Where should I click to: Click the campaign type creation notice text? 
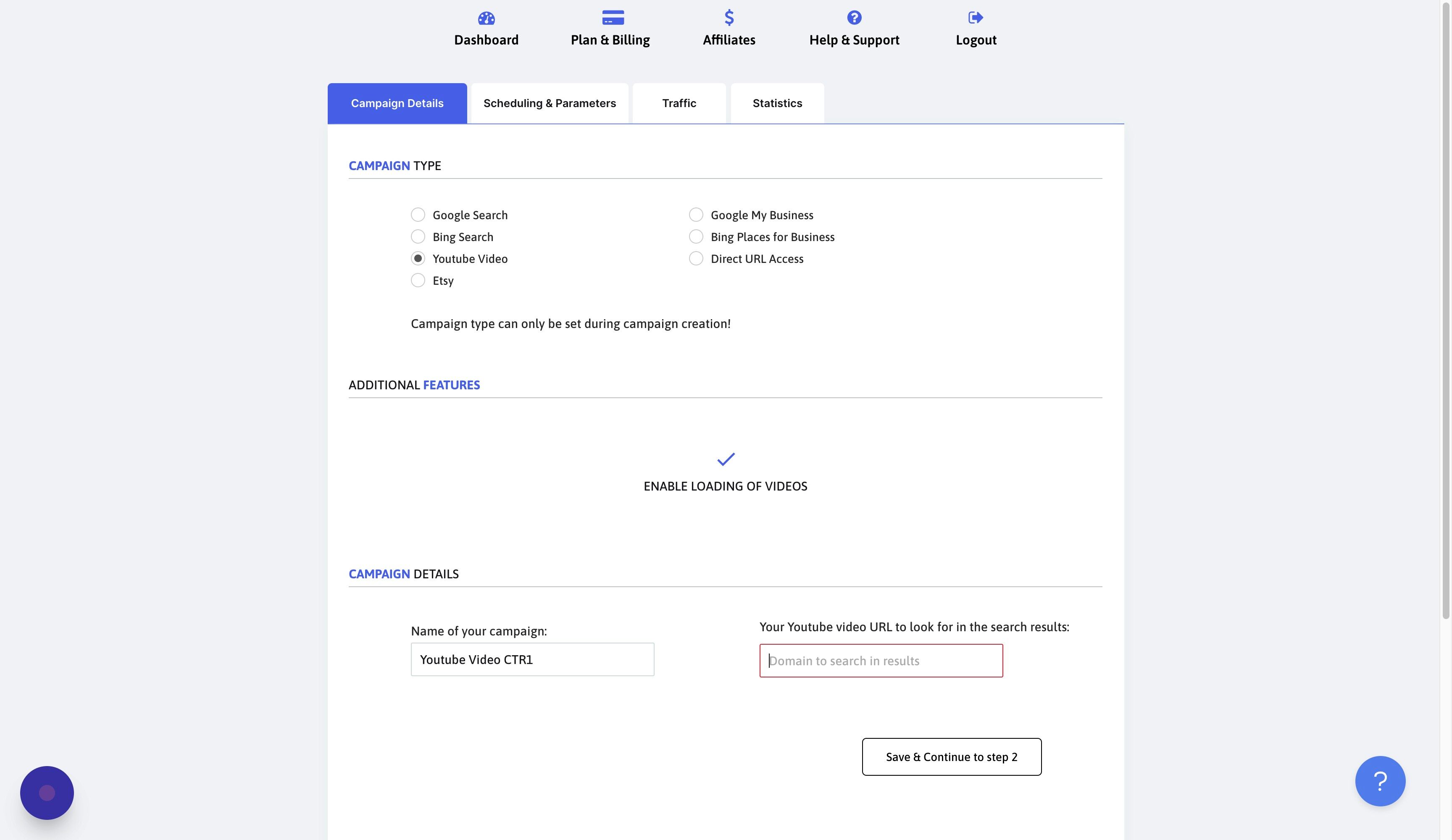[571, 324]
